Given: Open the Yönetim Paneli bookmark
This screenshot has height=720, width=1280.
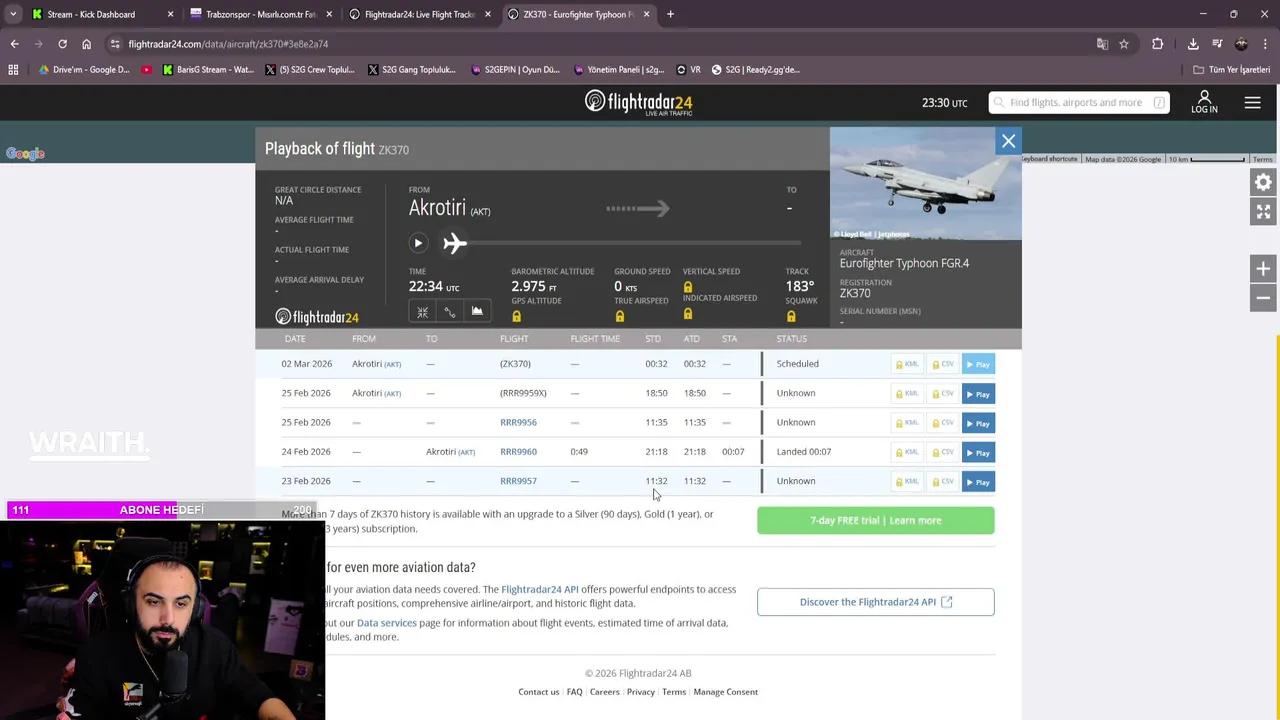Looking at the screenshot, I should pyautogui.click(x=619, y=70).
